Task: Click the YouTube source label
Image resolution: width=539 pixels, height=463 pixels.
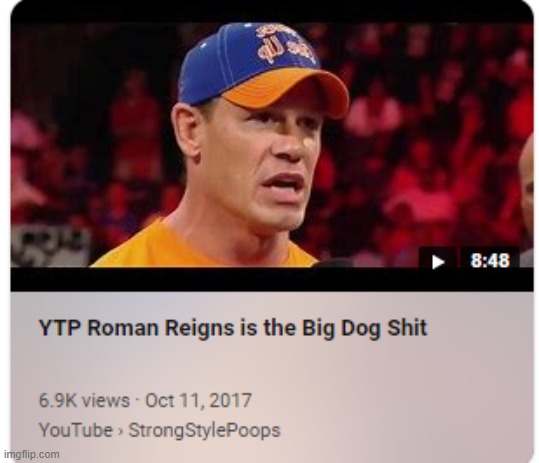Action: [x=76, y=430]
